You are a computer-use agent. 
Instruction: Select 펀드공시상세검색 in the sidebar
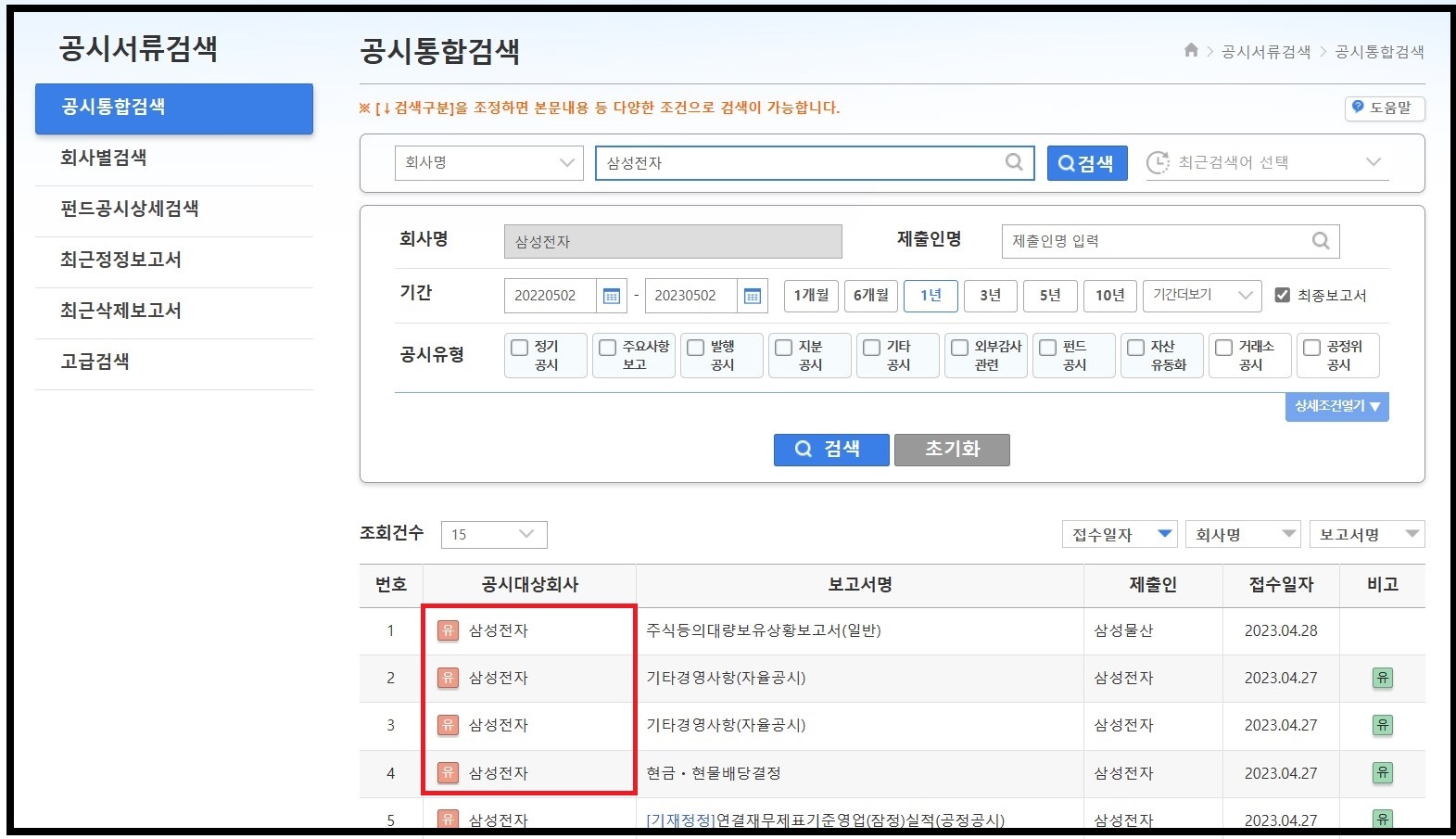click(174, 210)
